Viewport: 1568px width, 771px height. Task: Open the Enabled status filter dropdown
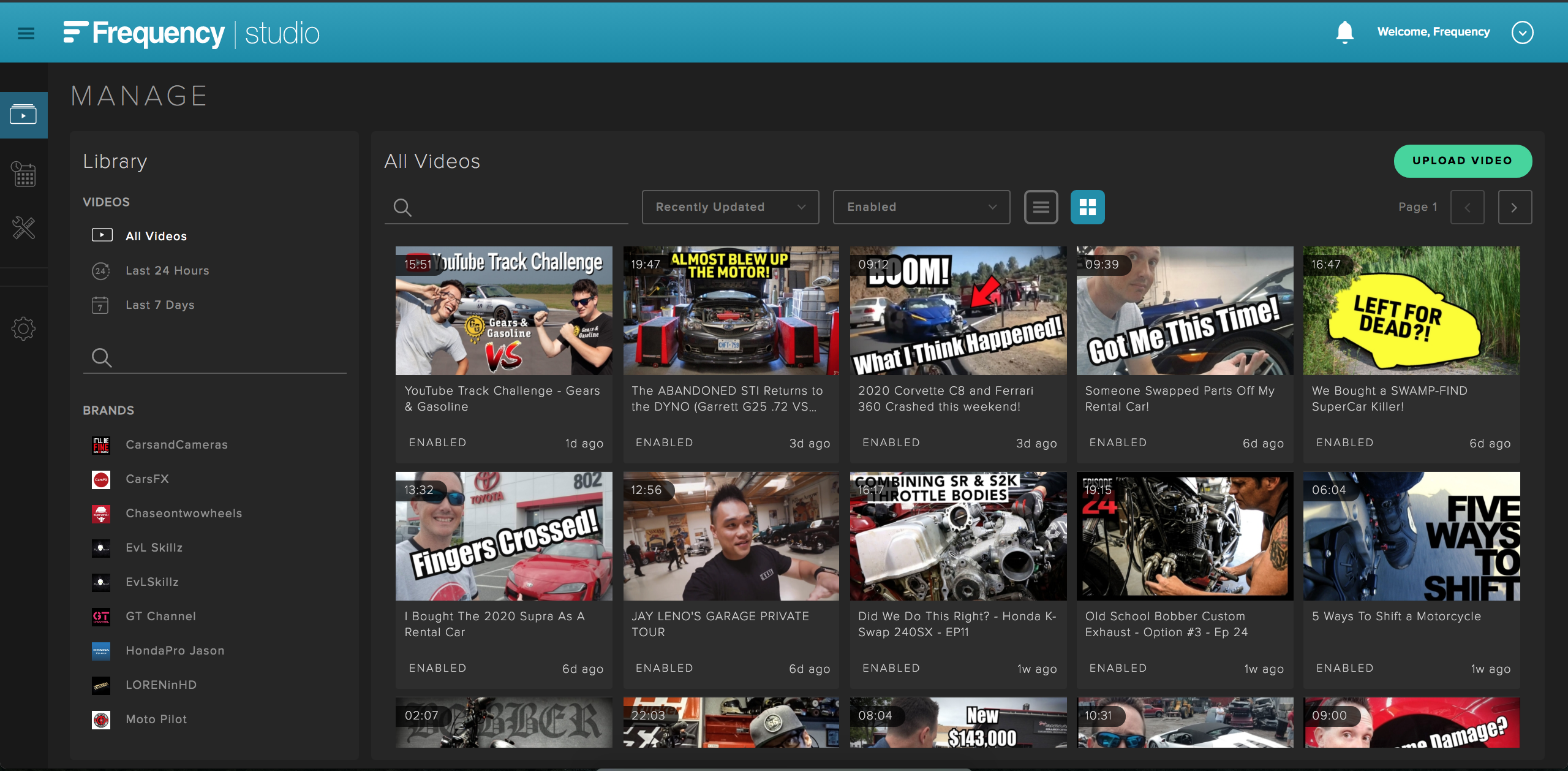coord(921,207)
